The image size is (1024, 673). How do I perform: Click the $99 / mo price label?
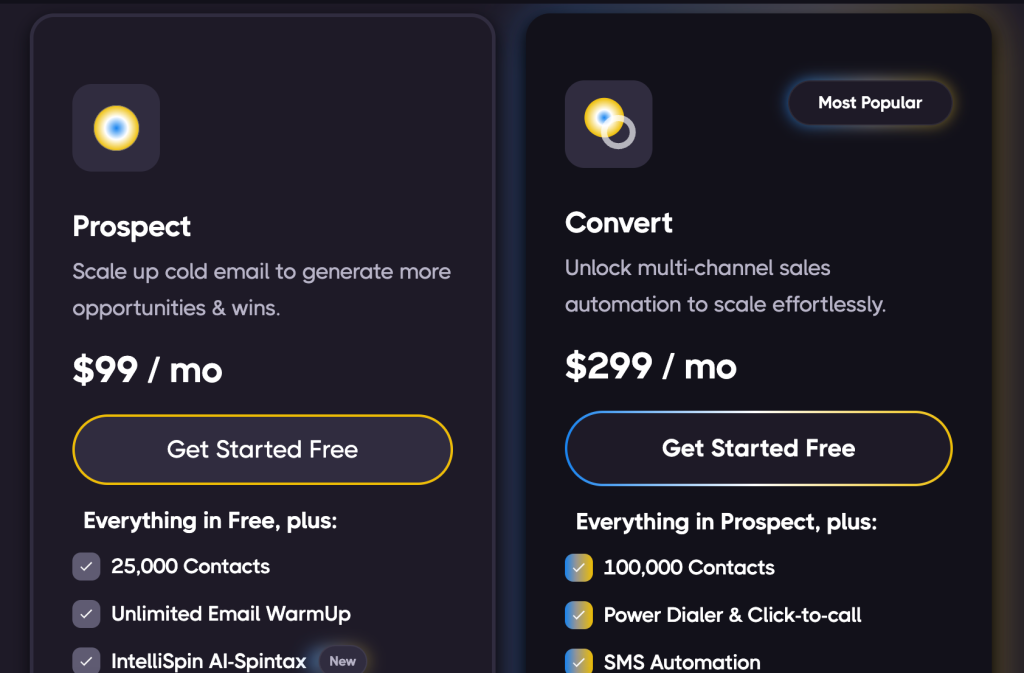pos(147,370)
